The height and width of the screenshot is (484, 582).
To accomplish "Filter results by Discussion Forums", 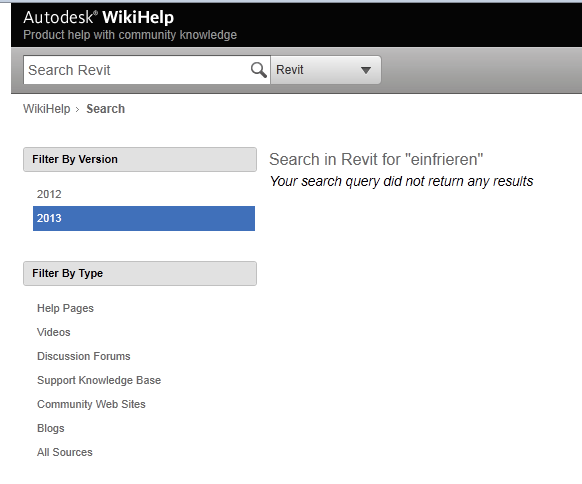I will coord(84,356).
